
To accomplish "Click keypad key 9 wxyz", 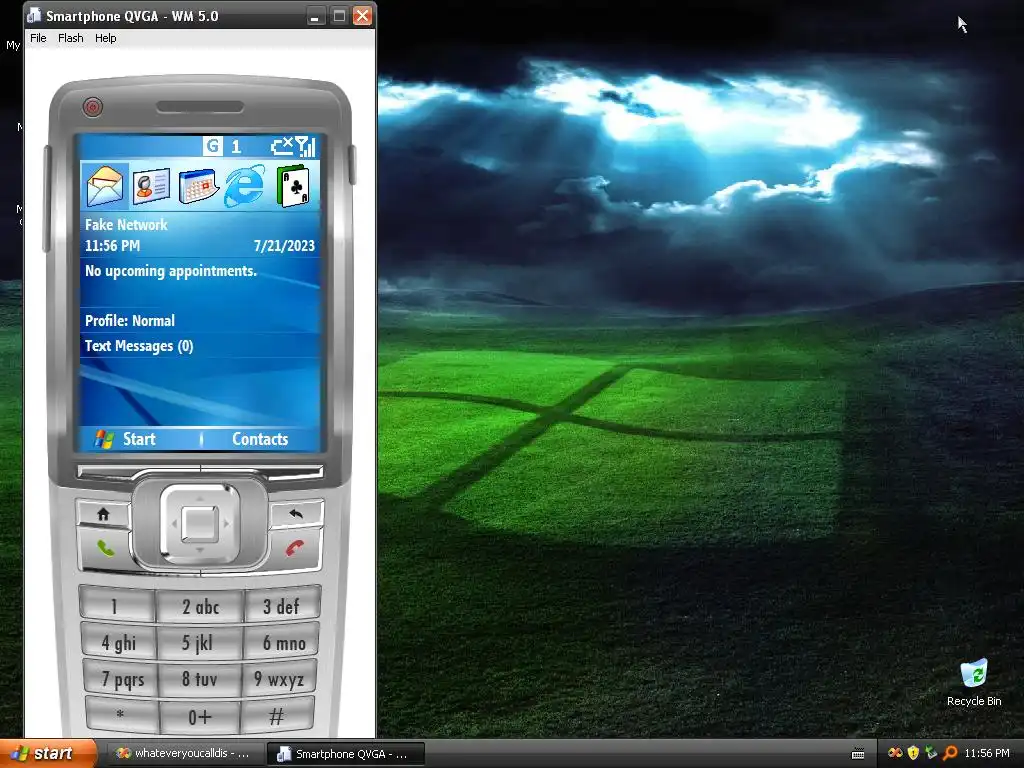I will 279,679.
